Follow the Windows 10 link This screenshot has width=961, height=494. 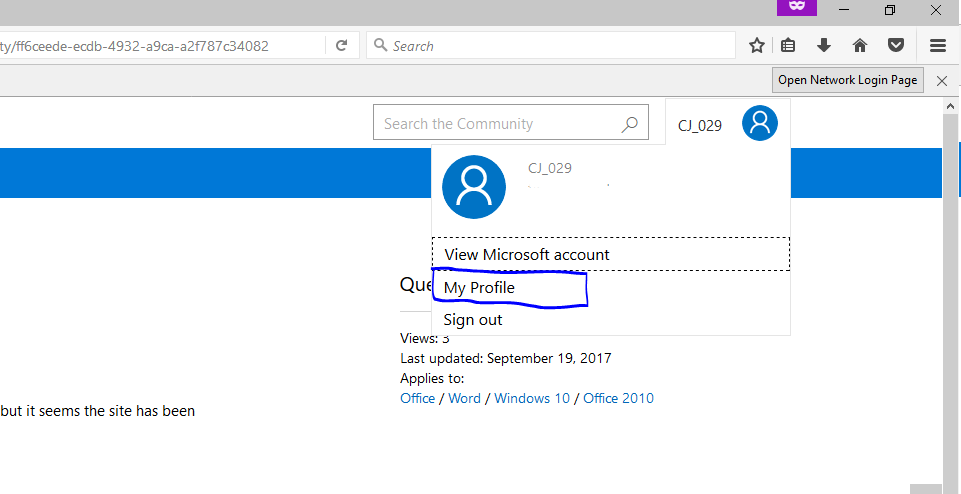[532, 398]
